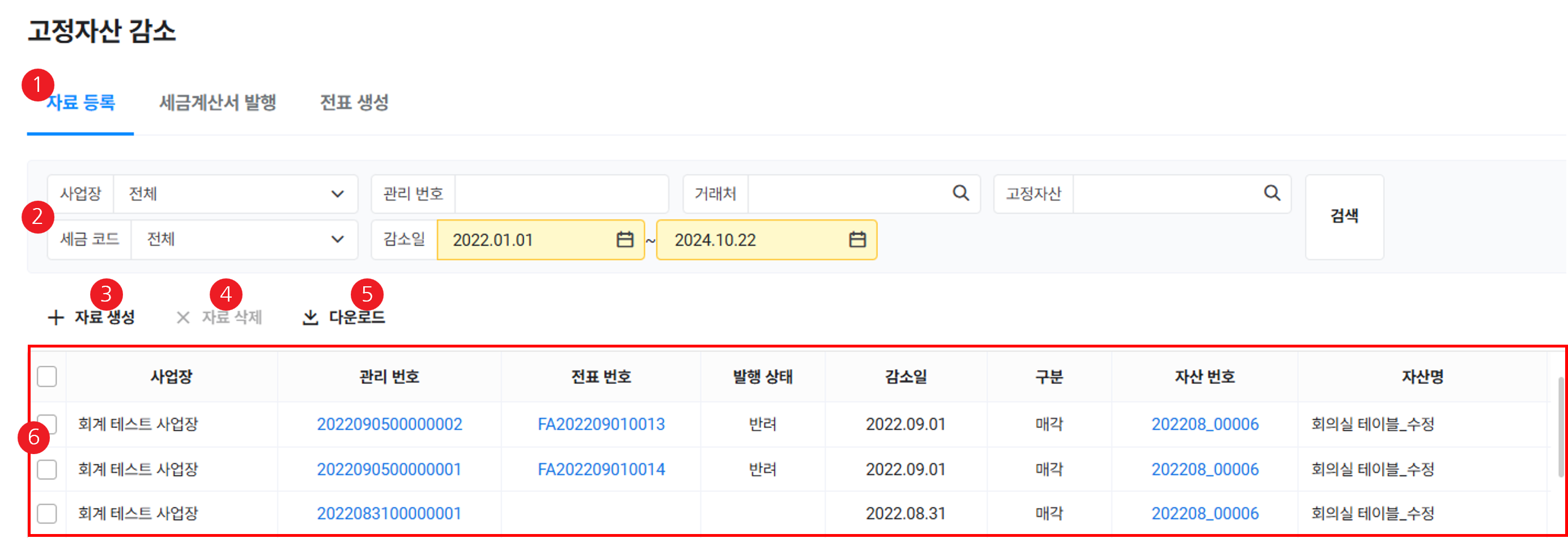The width and height of the screenshot is (1568, 538).
Task: Select the 자료 등록 tab
Action: pyautogui.click(x=80, y=103)
